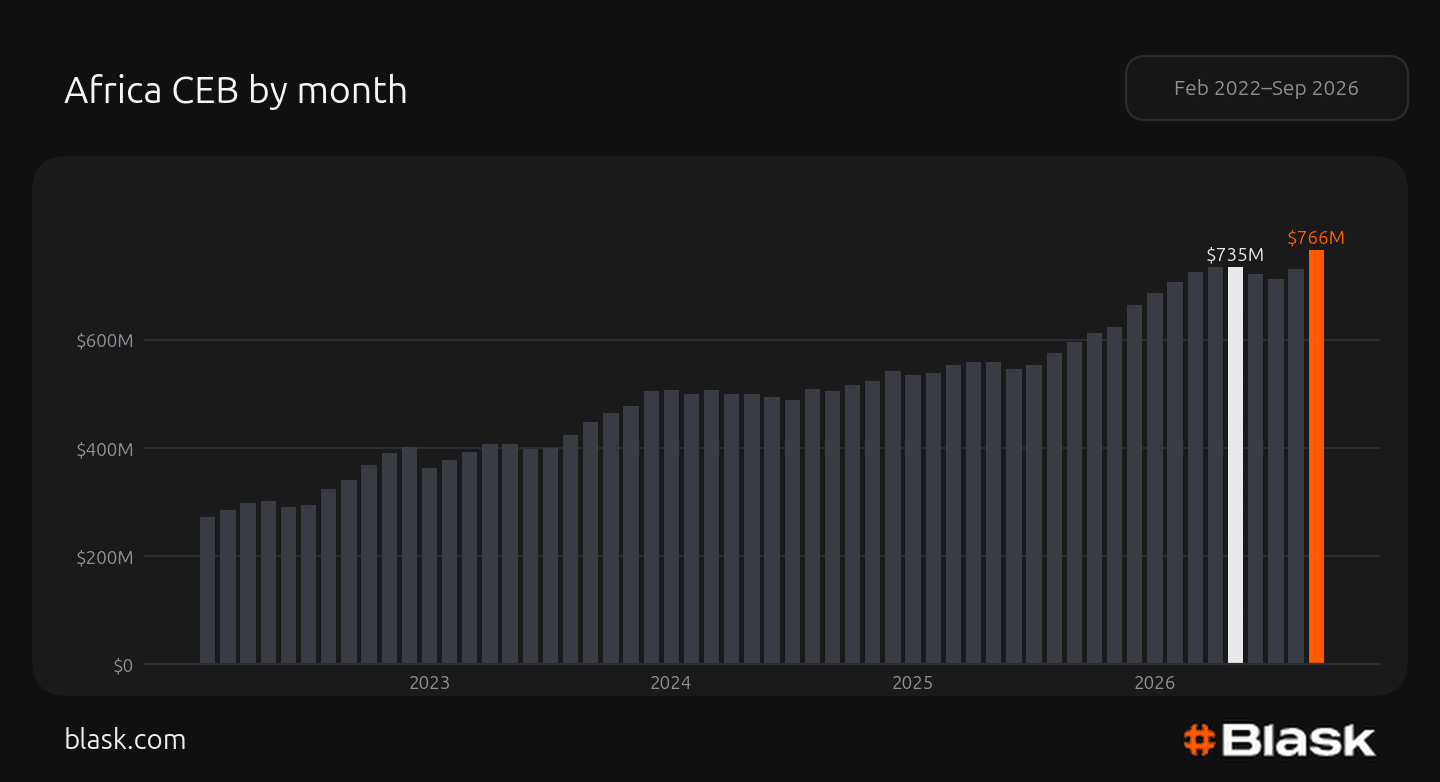Click the Blask hashtag logo icon
This screenshot has height=782, width=1440.
pos(1199,740)
